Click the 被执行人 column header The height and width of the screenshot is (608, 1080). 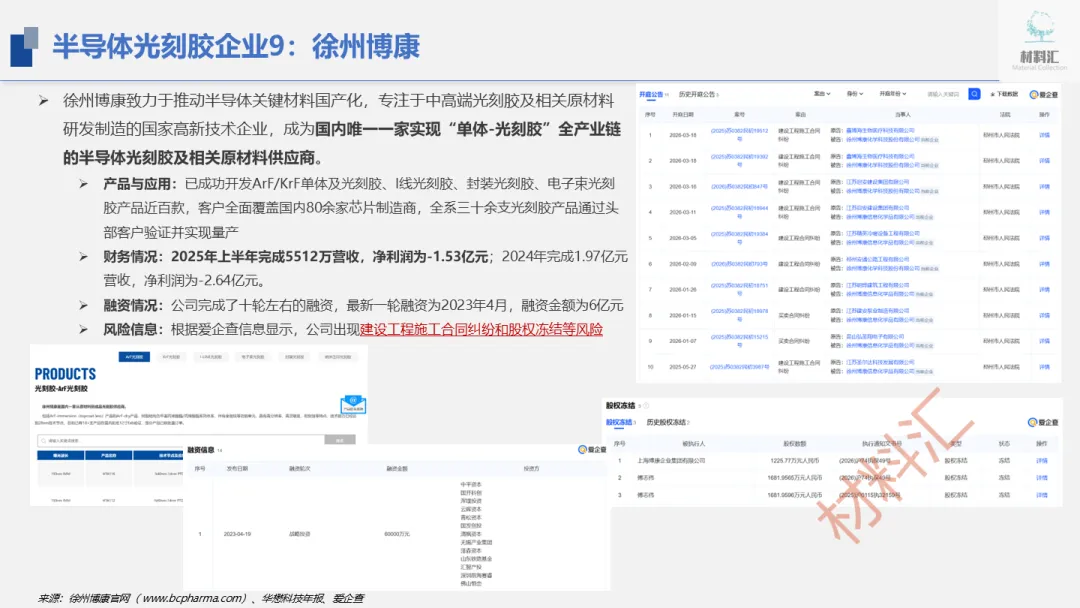click(694, 443)
